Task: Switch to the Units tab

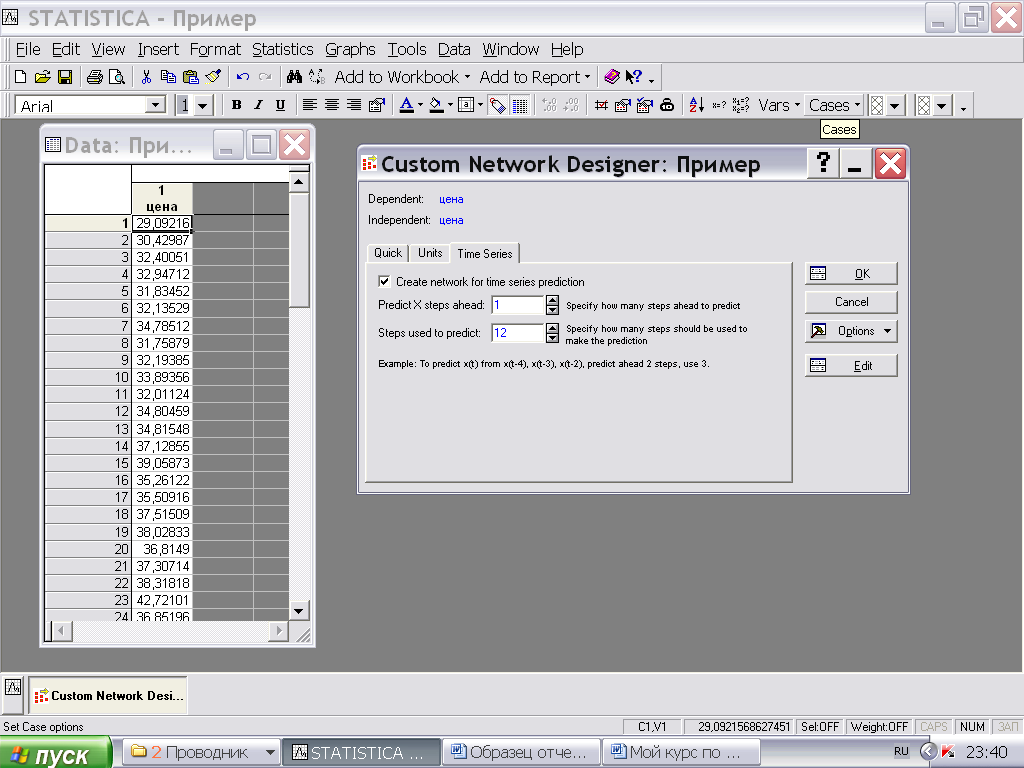Action: click(430, 253)
